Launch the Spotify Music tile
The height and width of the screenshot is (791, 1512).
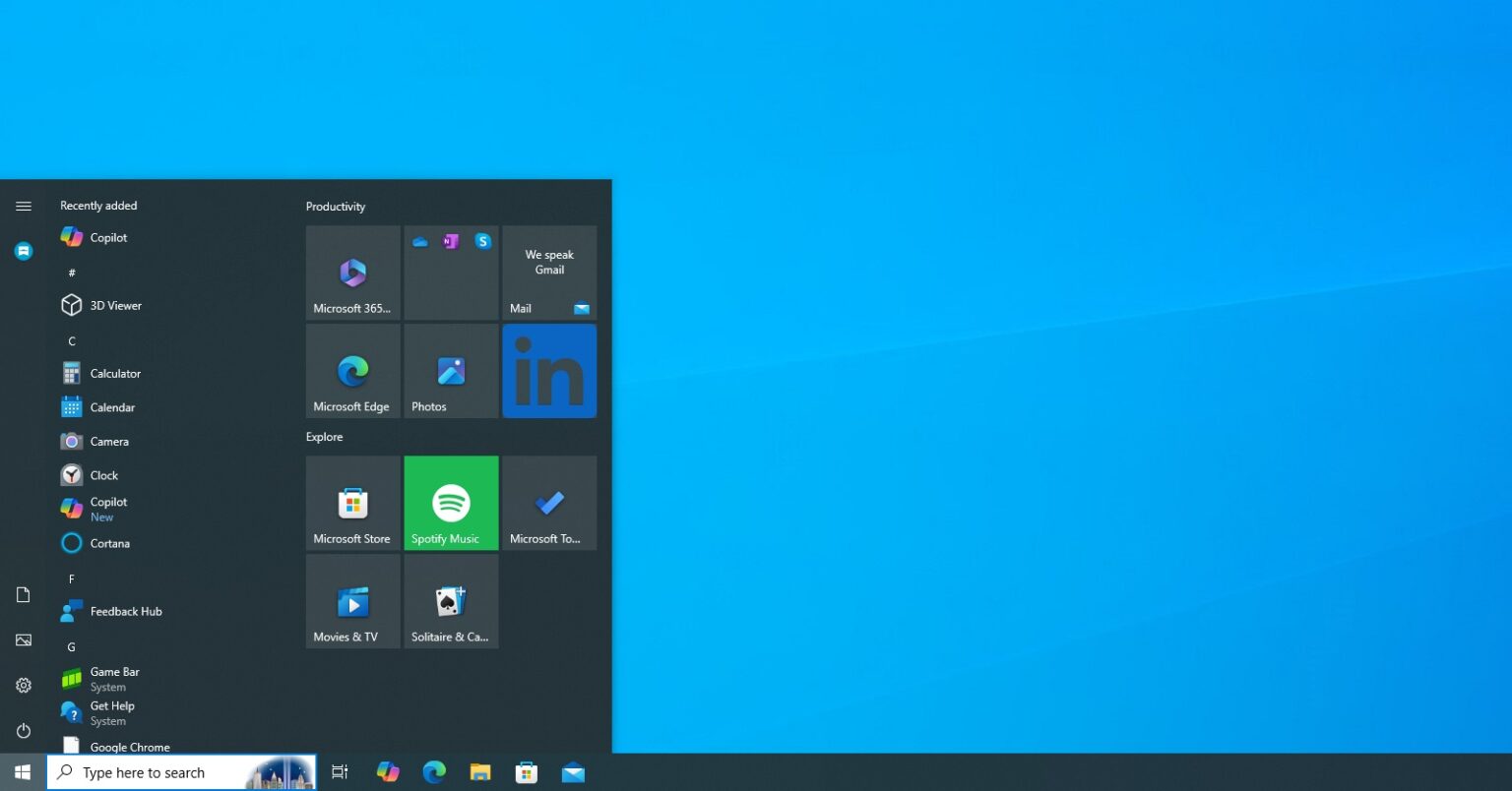450,503
